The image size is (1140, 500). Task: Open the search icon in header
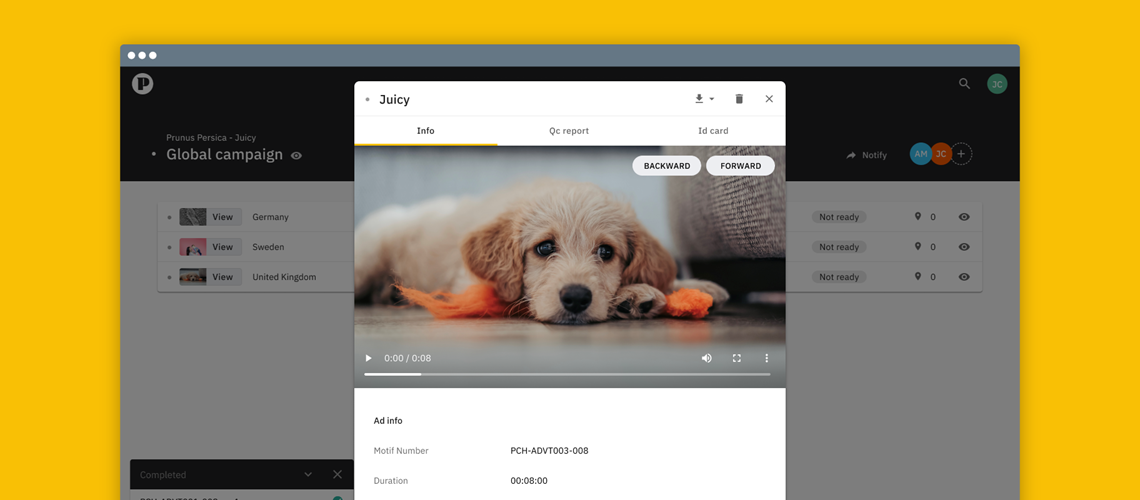click(x=964, y=84)
